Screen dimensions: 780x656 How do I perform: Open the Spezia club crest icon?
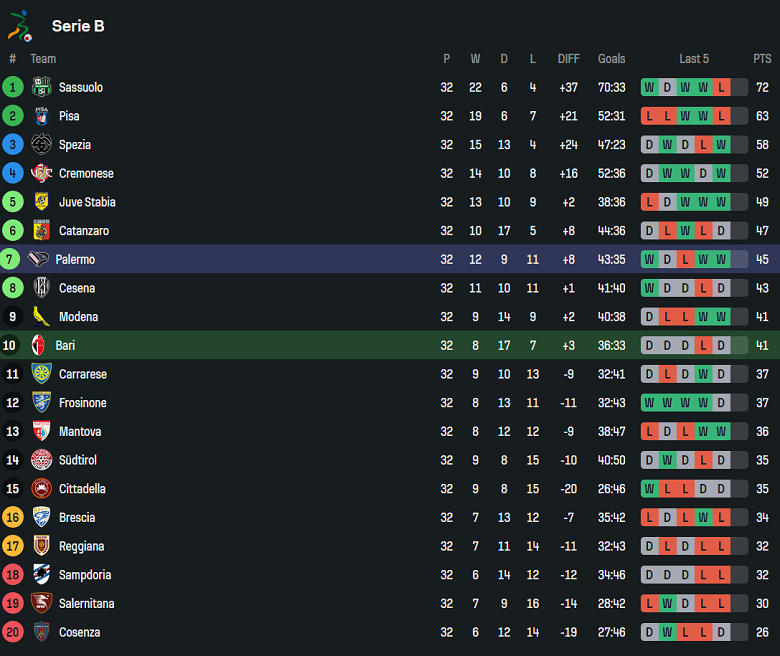point(41,145)
